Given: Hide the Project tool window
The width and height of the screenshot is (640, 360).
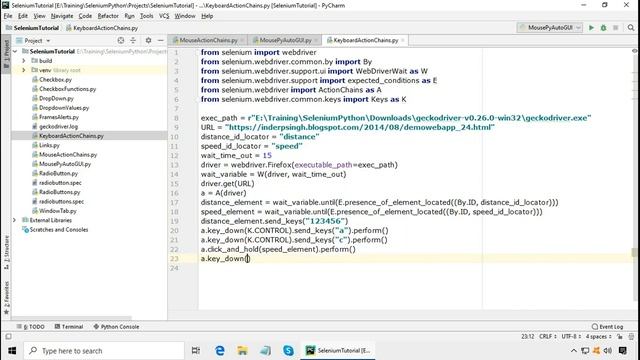Looking at the screenshot, I should [160, 40].
